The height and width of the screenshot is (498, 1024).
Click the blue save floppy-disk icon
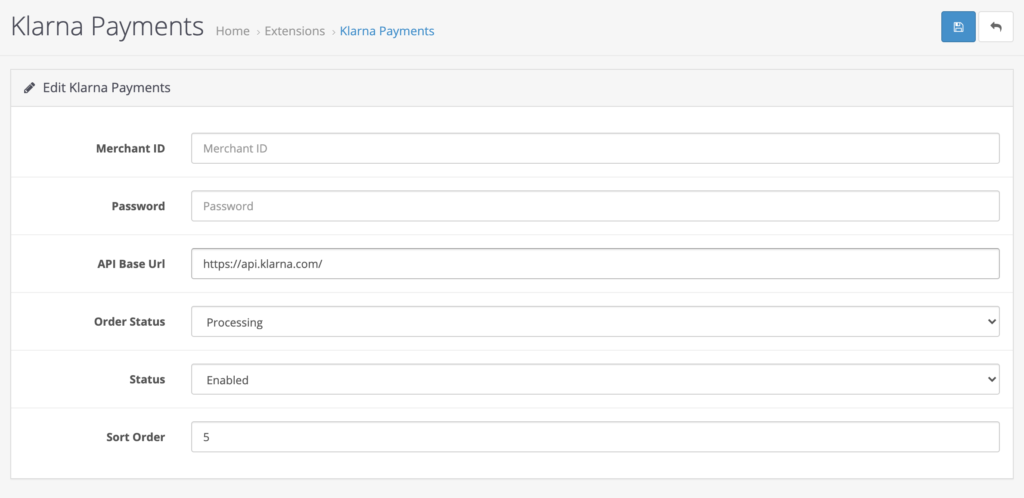(x=958, y=27)
